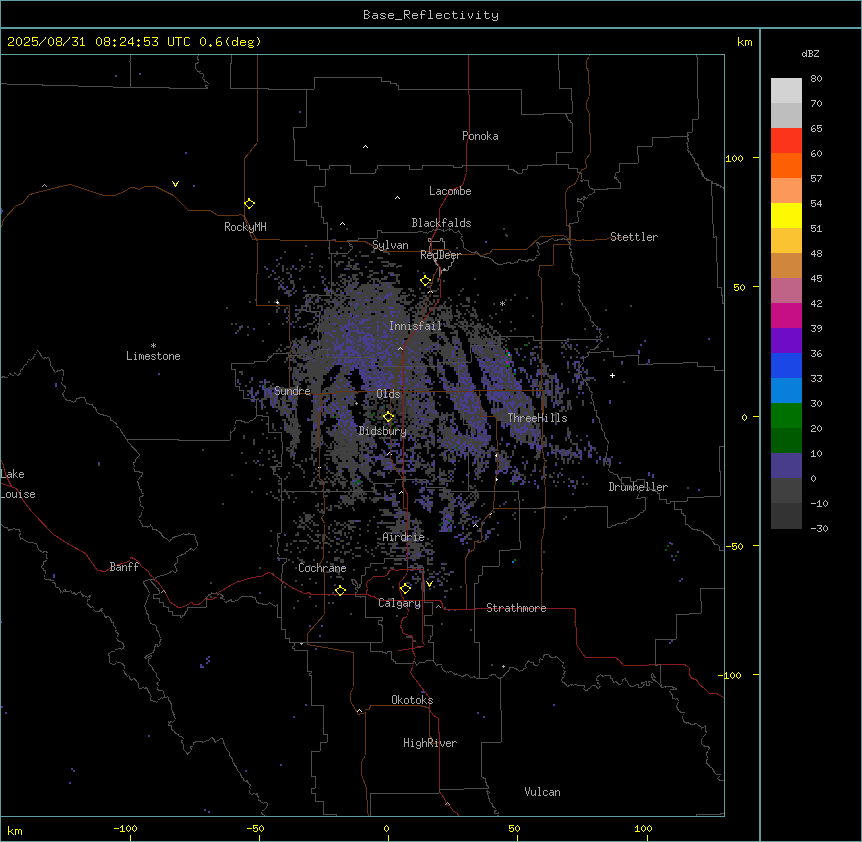Pick the bright green 30 dBZ legend swatch
Image resolution: width=862 pixels, height=842 pixels.
coord(786,416)
